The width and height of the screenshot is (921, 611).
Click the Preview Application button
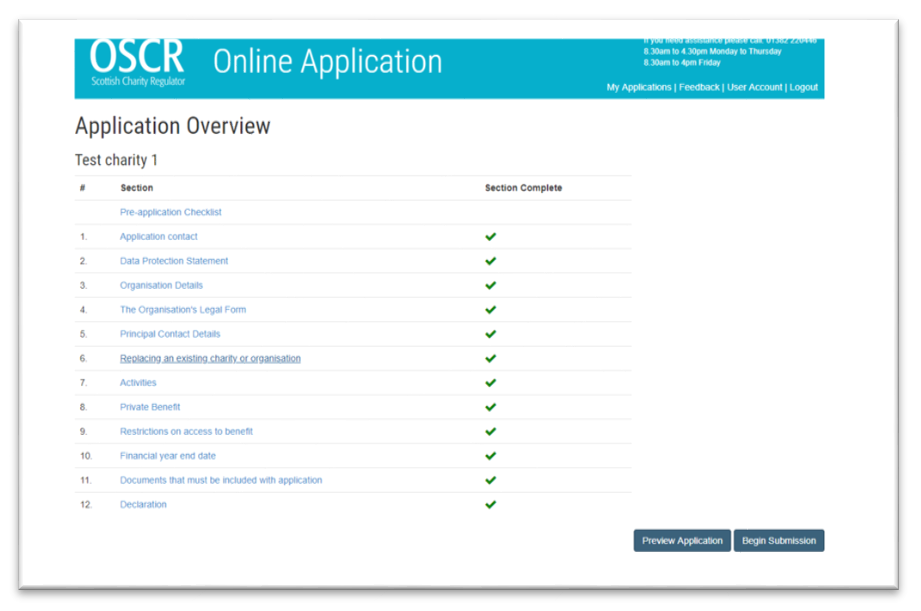tap(681, 540)
